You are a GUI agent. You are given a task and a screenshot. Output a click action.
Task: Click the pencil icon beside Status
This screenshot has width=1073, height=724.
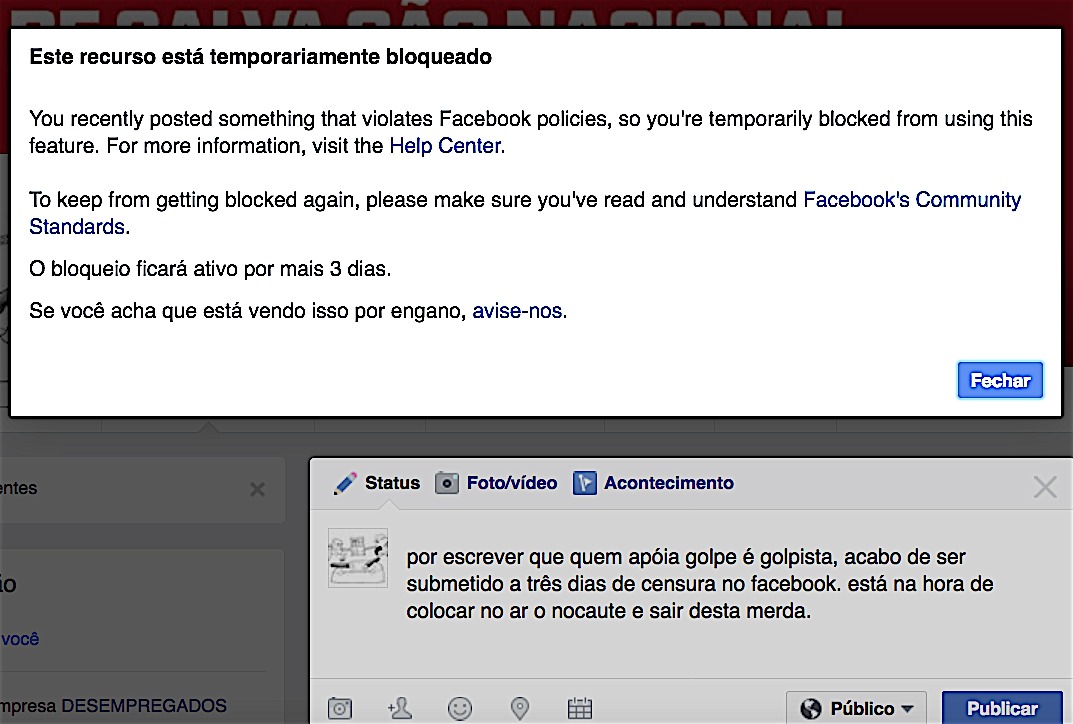tap(346, 483)
